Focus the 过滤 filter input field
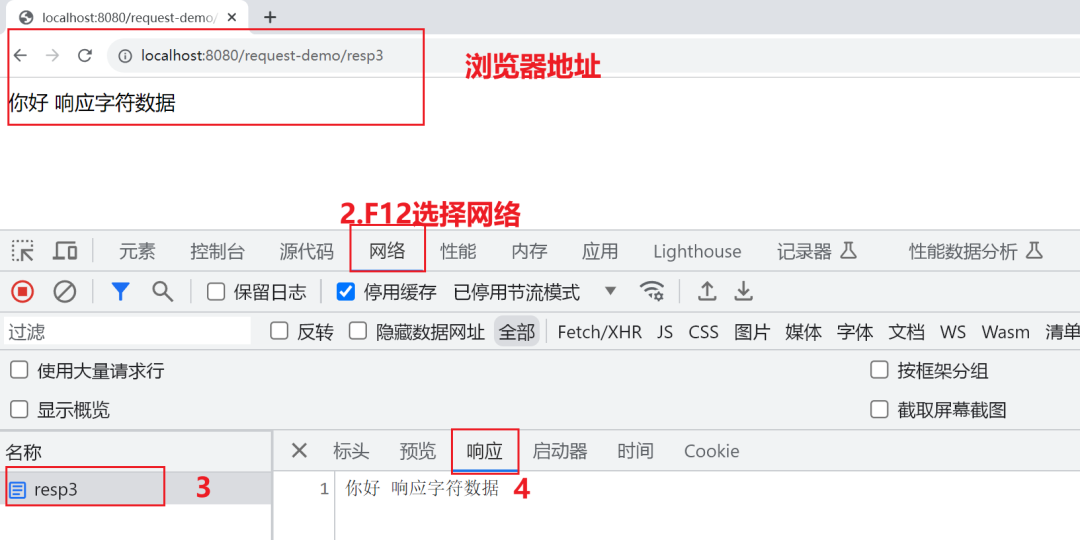This screenshot has width=1080, height=540. pos(128,332)
